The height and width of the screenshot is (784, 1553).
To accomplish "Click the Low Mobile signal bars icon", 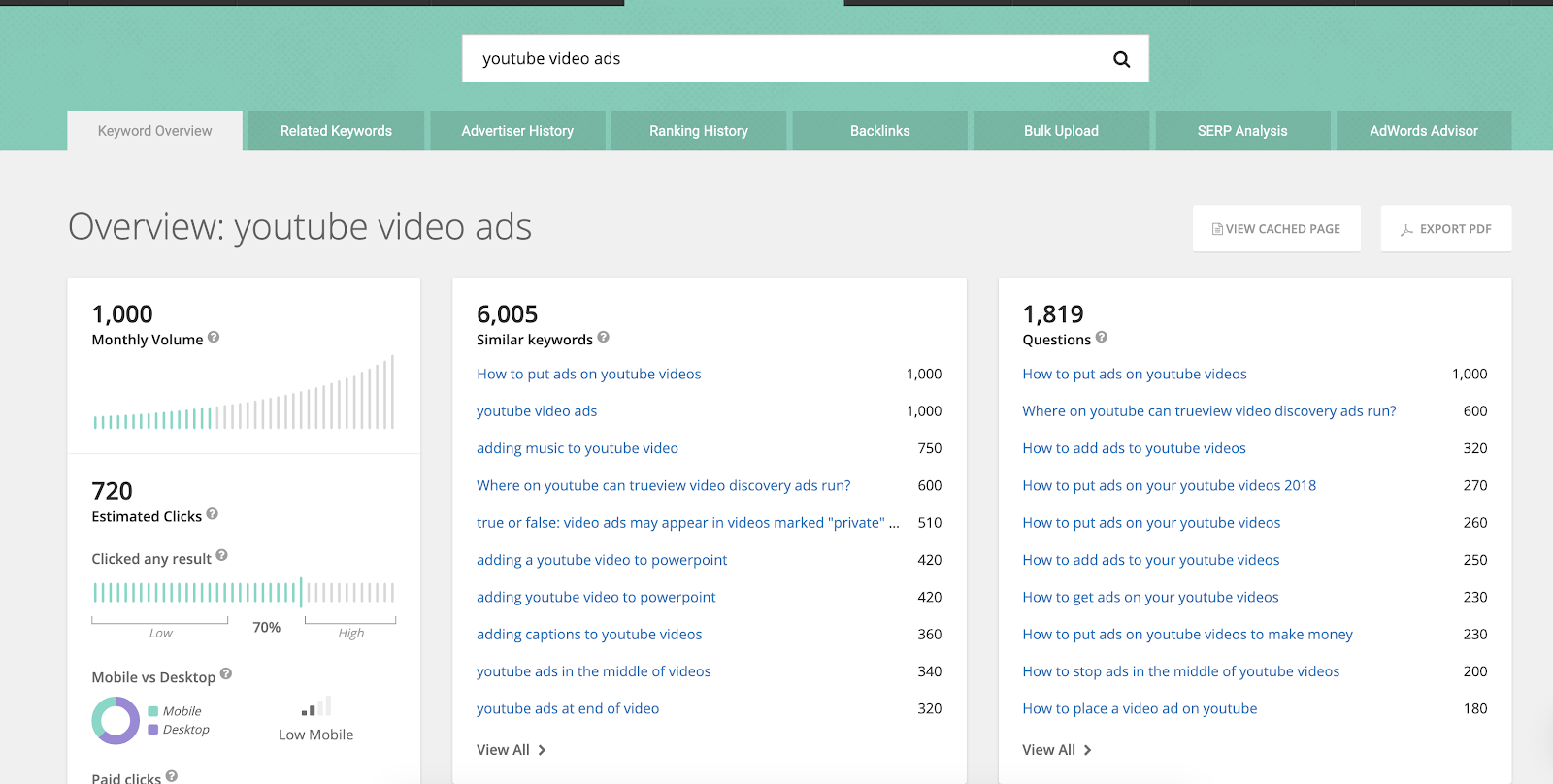I will pos(316,706).
